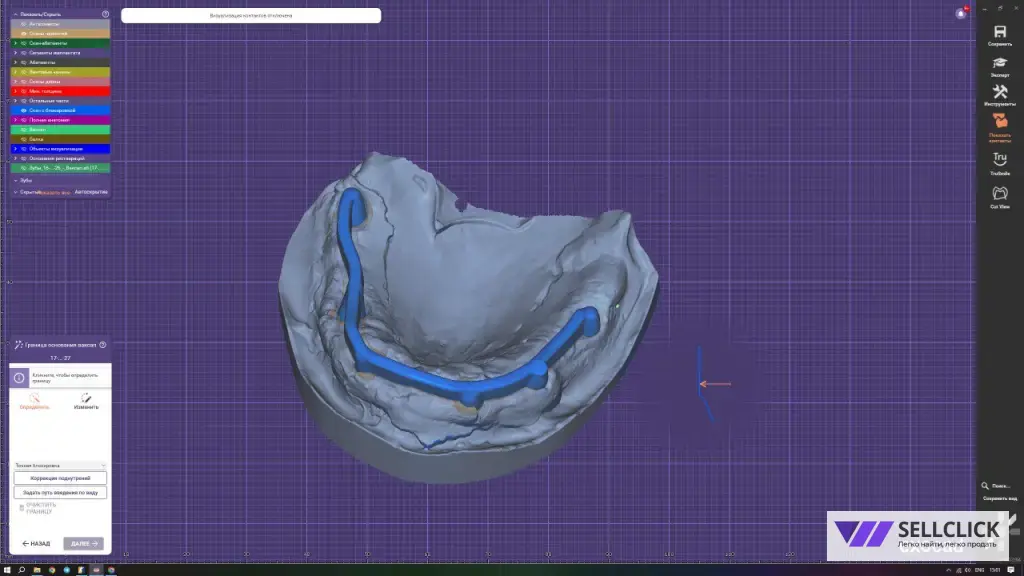Open the blocking type dropdown
The image size is (1024, 576).
click(60, 465)
